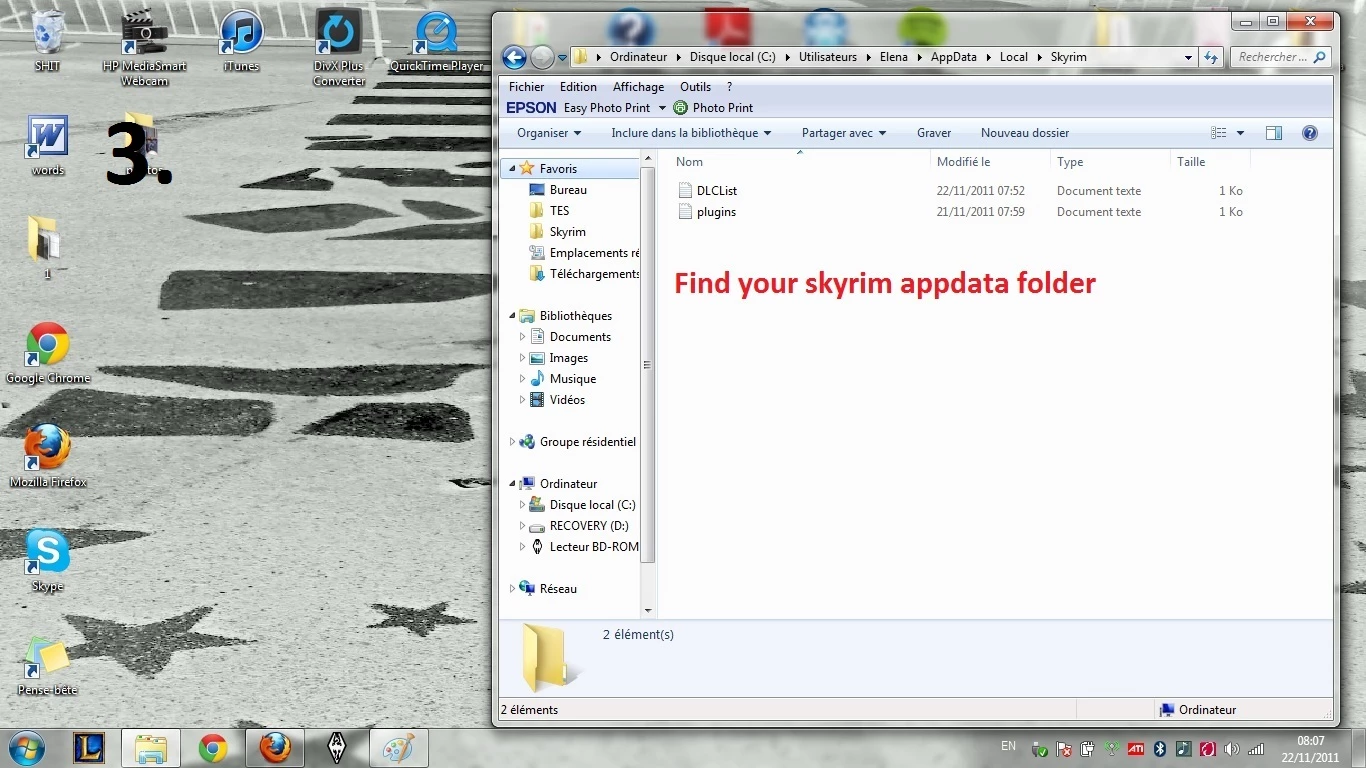Open the Edition menu
This screenshot has height=768, width=1366.
point(578,87)
